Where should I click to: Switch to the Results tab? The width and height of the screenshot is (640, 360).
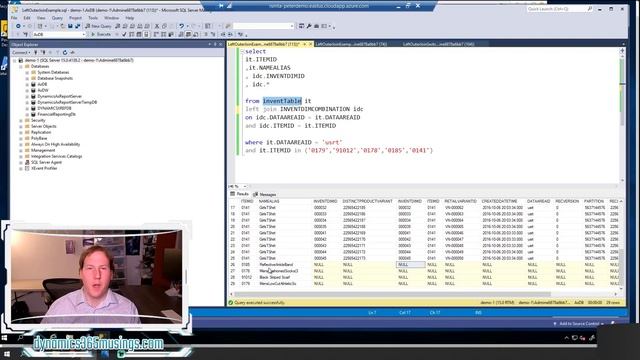point(239,194)
